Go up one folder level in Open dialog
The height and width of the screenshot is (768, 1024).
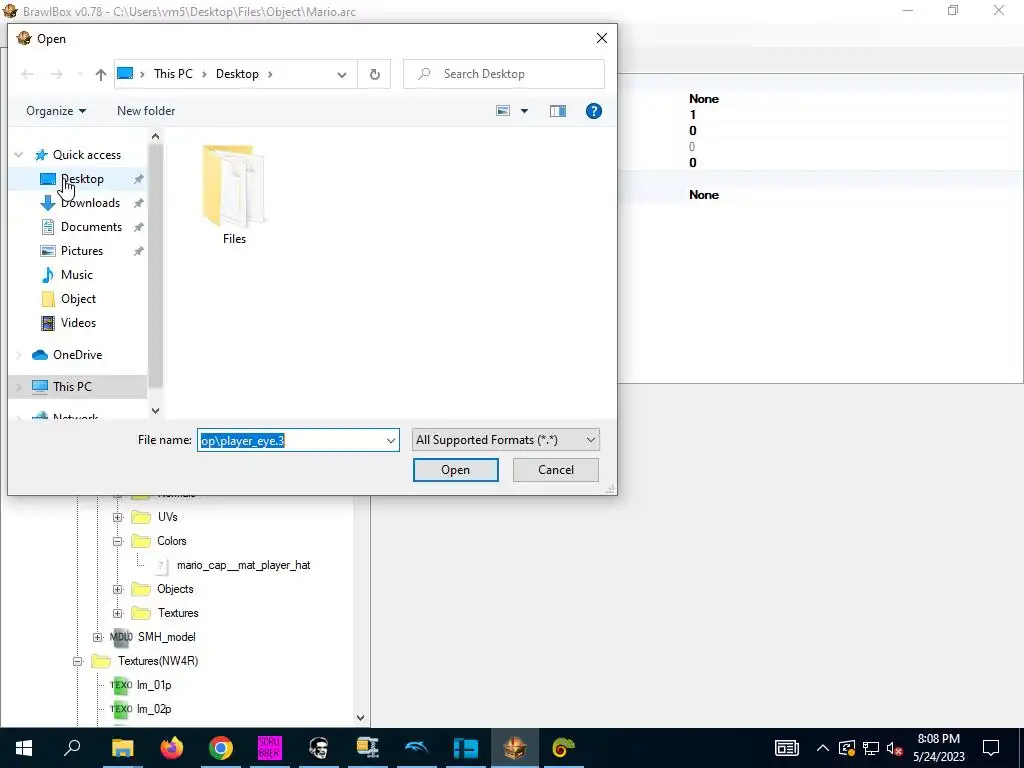pos(101,74)
